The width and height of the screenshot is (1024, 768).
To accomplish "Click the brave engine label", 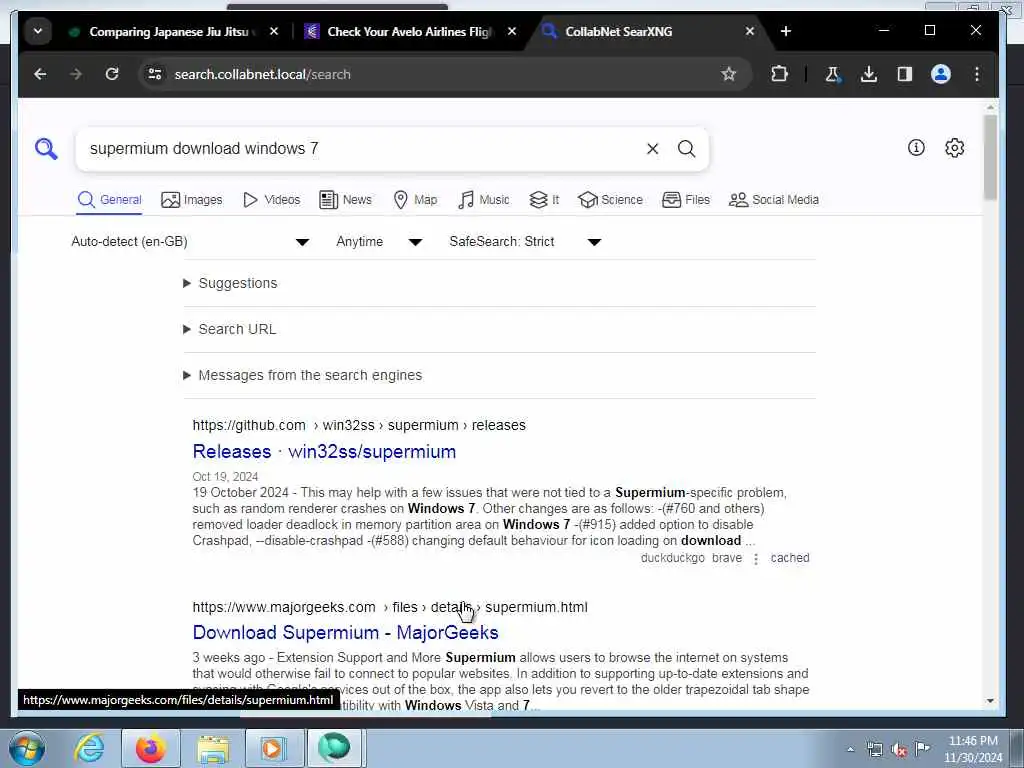I will [x=727, y=558].
